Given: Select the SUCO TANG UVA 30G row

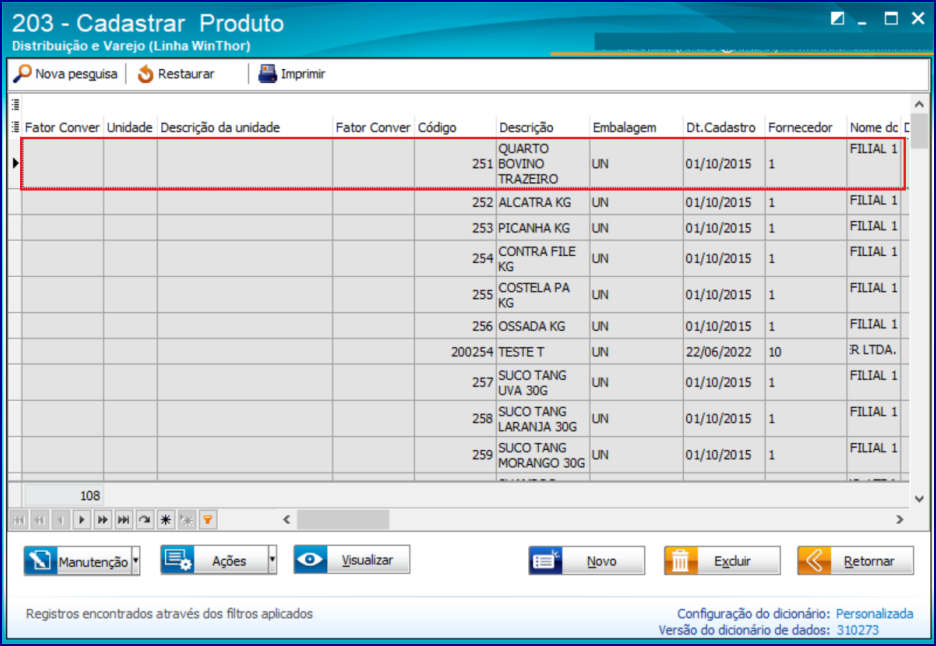Looking at the screenshot, I should (460, 383).
